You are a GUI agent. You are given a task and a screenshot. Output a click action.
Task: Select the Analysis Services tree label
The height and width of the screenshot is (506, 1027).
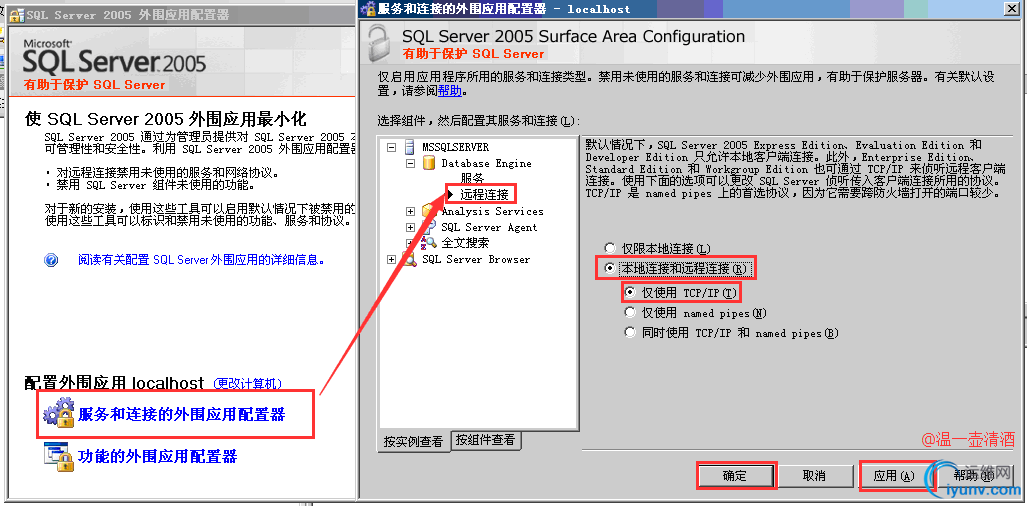(x=492, y=211)
